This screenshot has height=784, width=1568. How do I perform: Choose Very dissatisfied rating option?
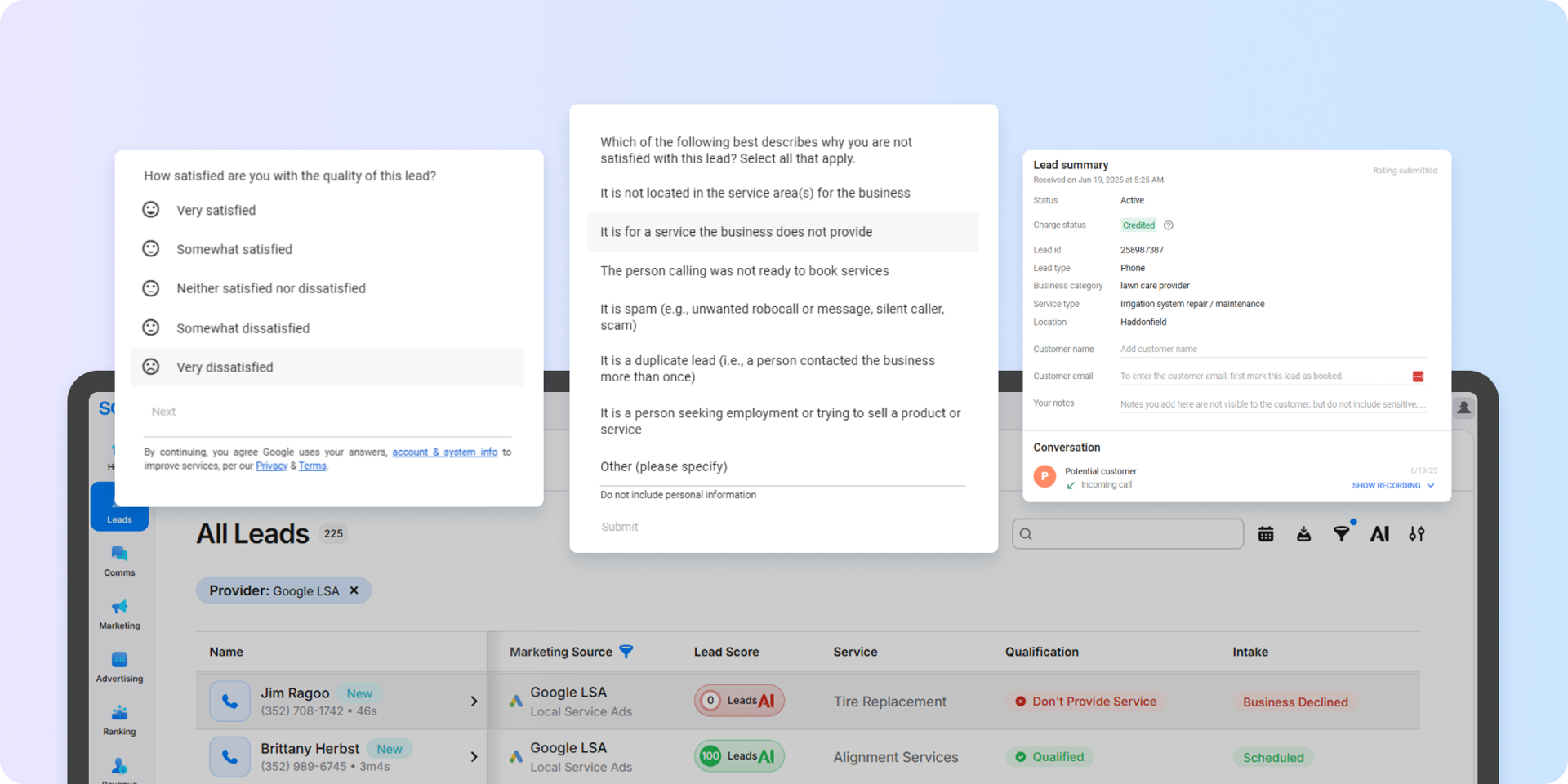[225, 367]
